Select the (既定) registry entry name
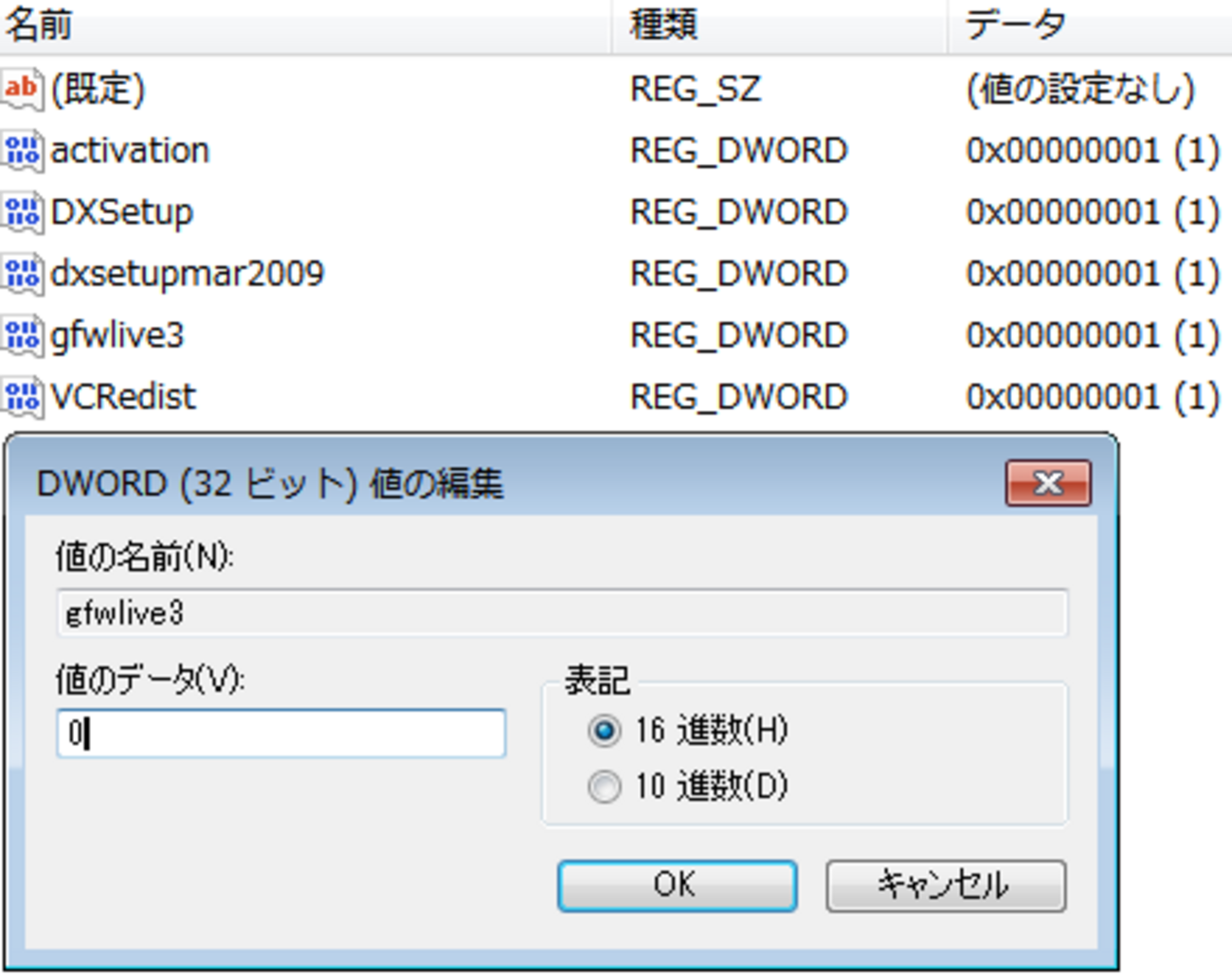Image resolution: width=1232 pixels, height=980 pixels. (x=98, y=89)
